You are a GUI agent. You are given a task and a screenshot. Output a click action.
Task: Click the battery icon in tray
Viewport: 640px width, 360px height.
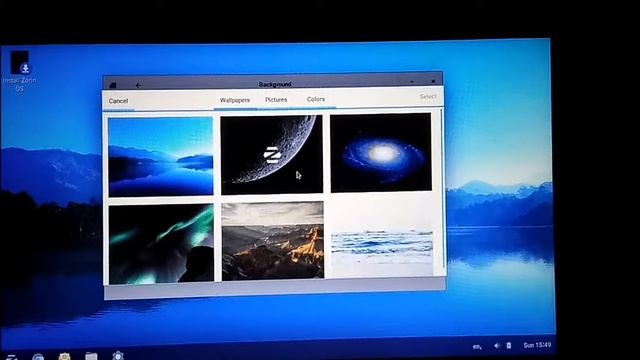[509, 345]
